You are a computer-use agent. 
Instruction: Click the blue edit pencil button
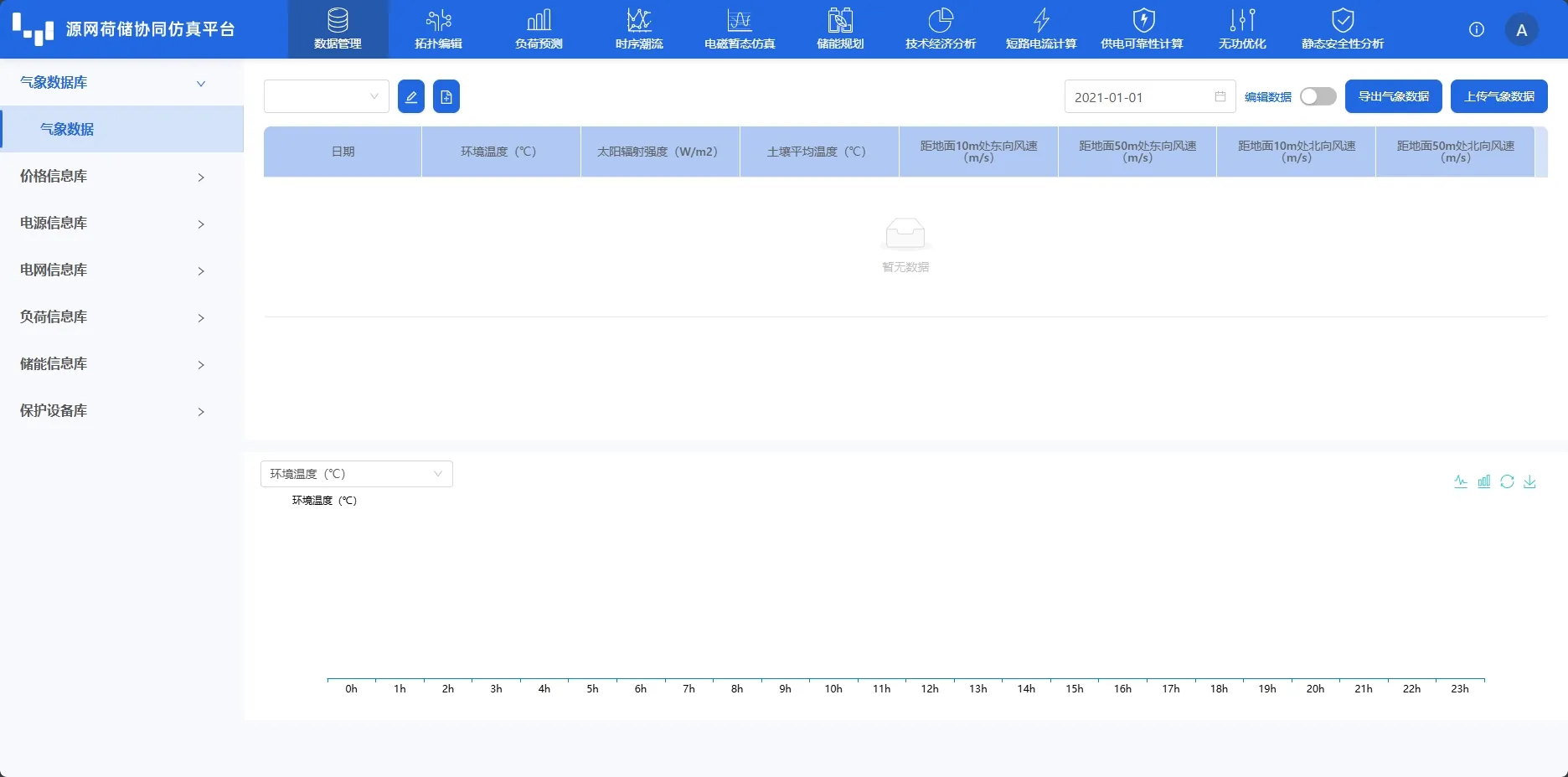click(411, 96)
